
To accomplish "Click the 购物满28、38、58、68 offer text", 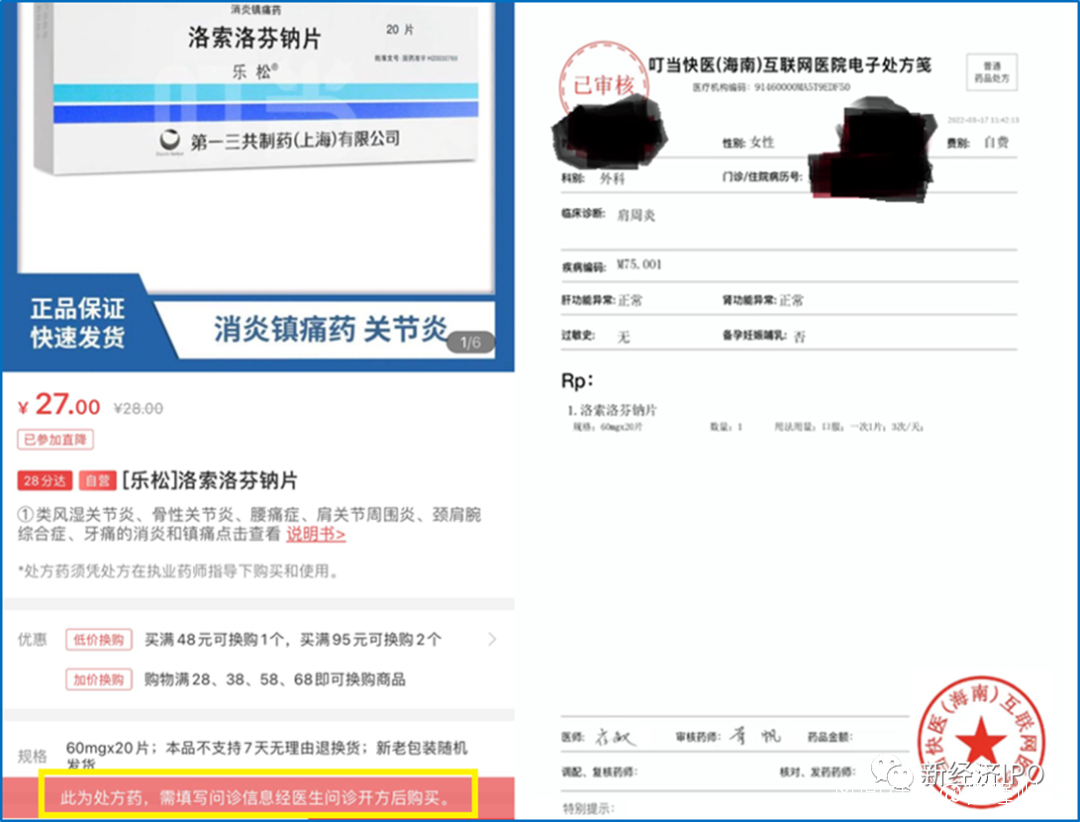I will coord(275,679).
